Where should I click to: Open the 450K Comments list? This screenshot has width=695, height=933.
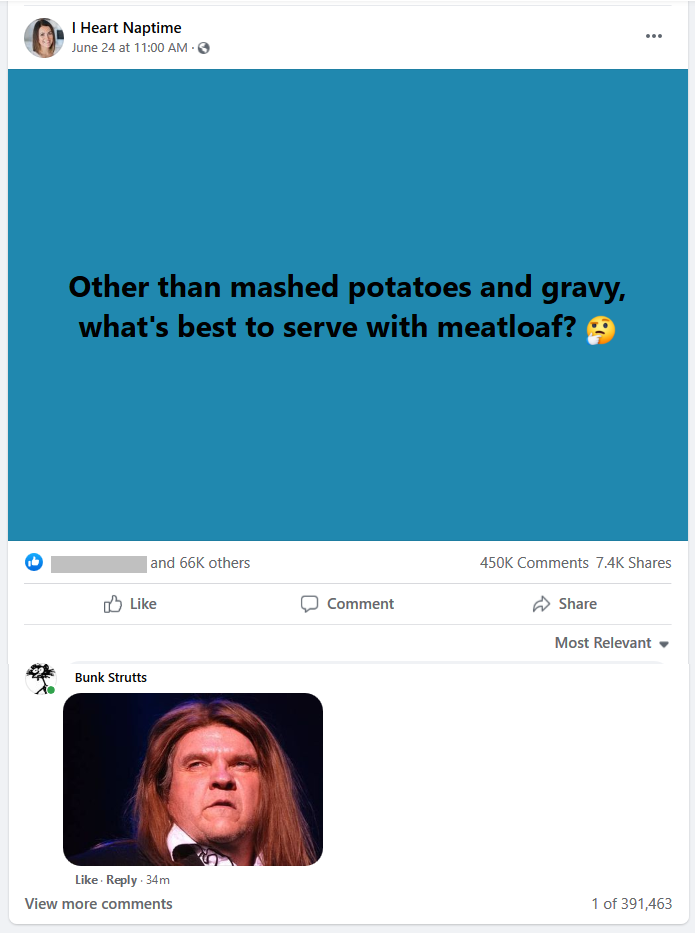tap(534, 563)
